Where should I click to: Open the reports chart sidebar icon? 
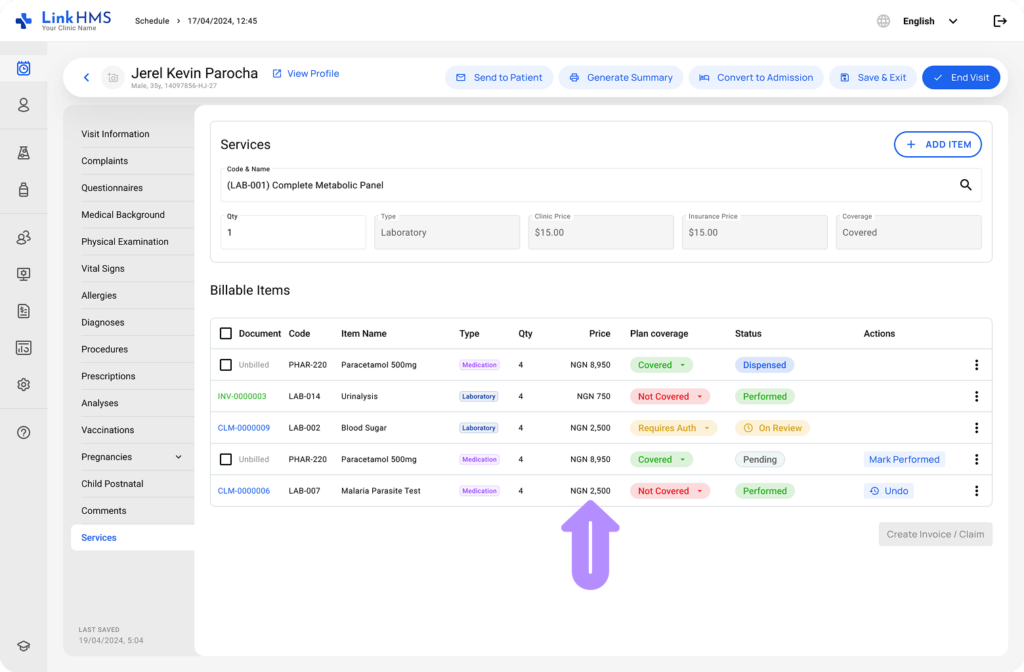[24, 347]
